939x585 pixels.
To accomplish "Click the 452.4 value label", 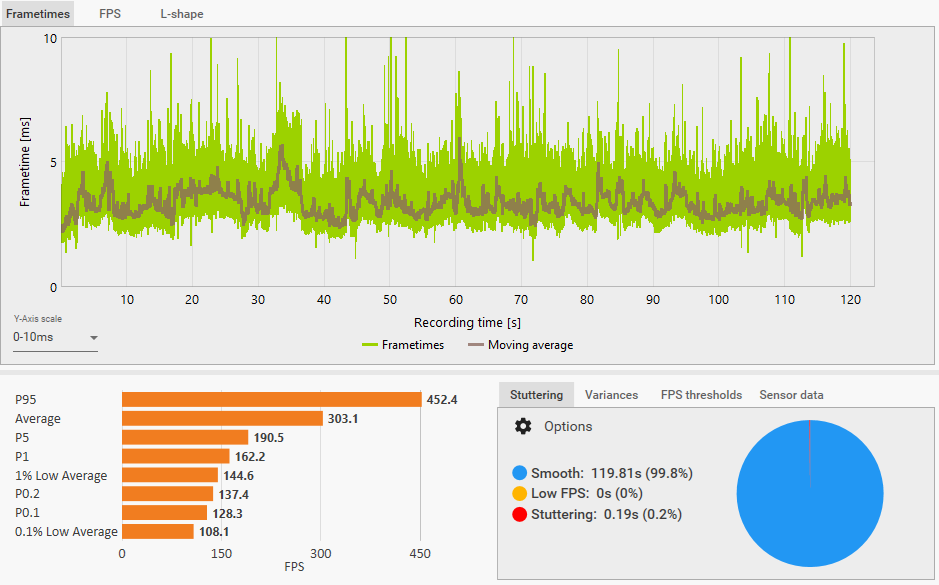I will coord(442,399).
